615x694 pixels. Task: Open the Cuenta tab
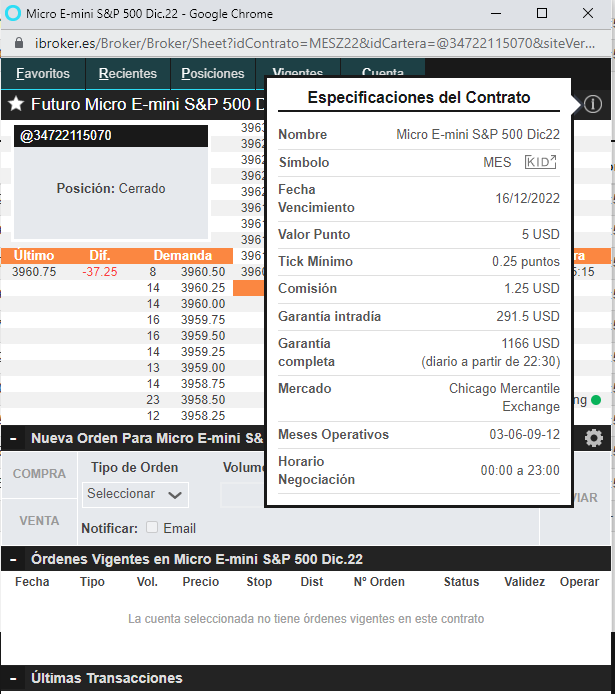click(383, 69)
